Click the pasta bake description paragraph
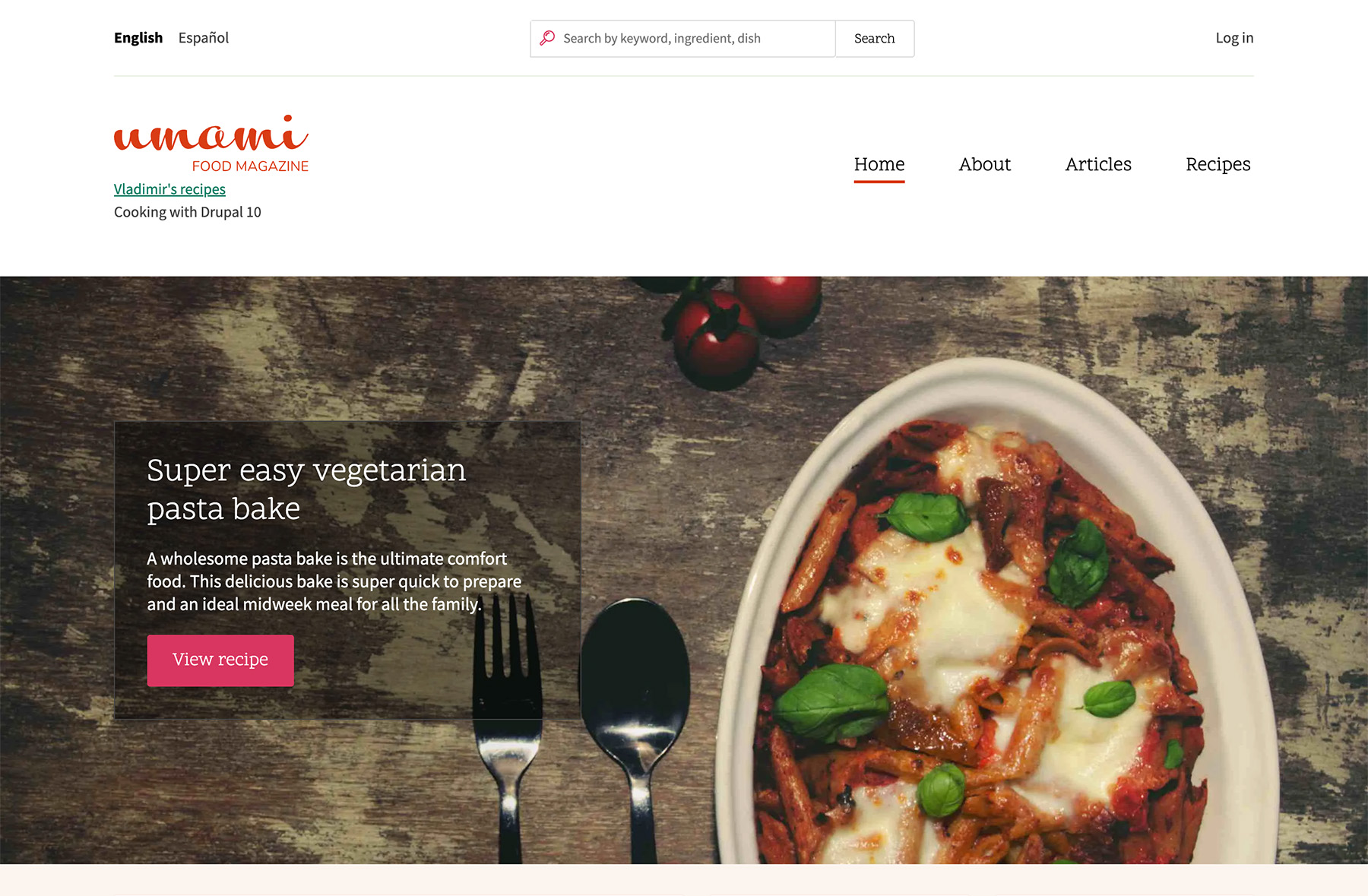The image size is (1368, 896). (x=334, y=581)
